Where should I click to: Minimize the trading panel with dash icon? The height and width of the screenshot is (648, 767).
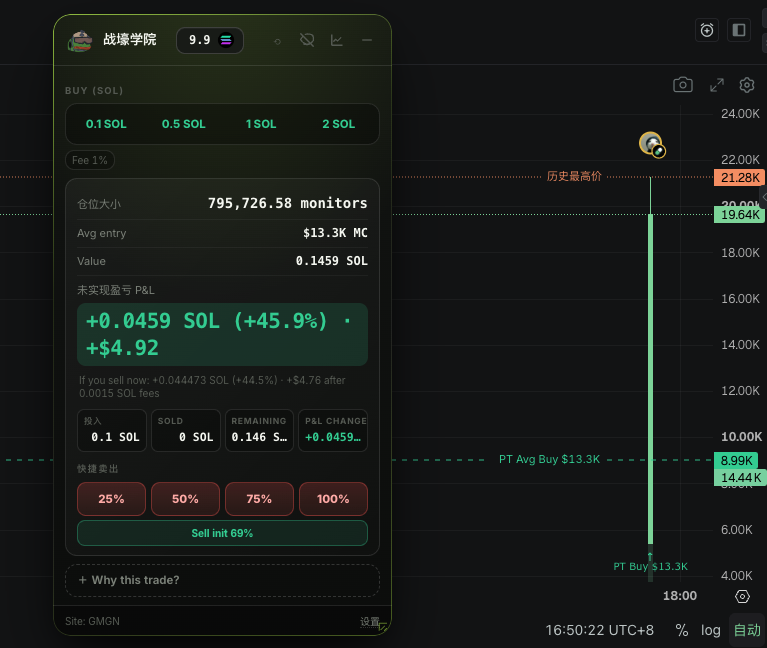pyautogui.click(x=367, y=40)
